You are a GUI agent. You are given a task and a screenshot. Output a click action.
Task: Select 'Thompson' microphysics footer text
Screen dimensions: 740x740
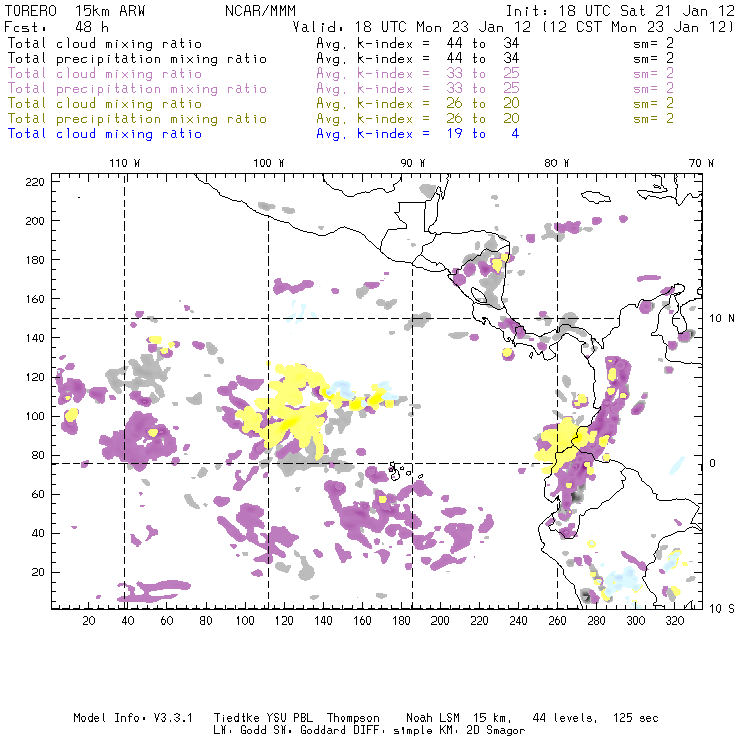[x=353, y=718]
